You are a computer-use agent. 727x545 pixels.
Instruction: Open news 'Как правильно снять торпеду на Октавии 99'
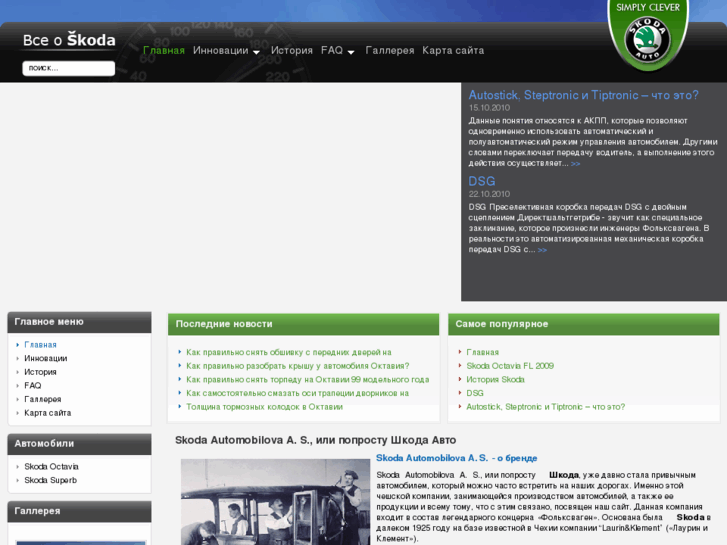click(308, 379)
